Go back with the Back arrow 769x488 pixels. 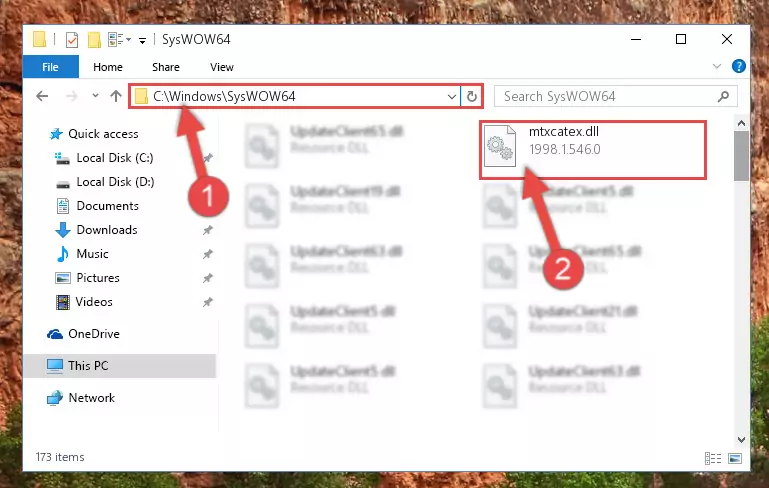(42, 96)
